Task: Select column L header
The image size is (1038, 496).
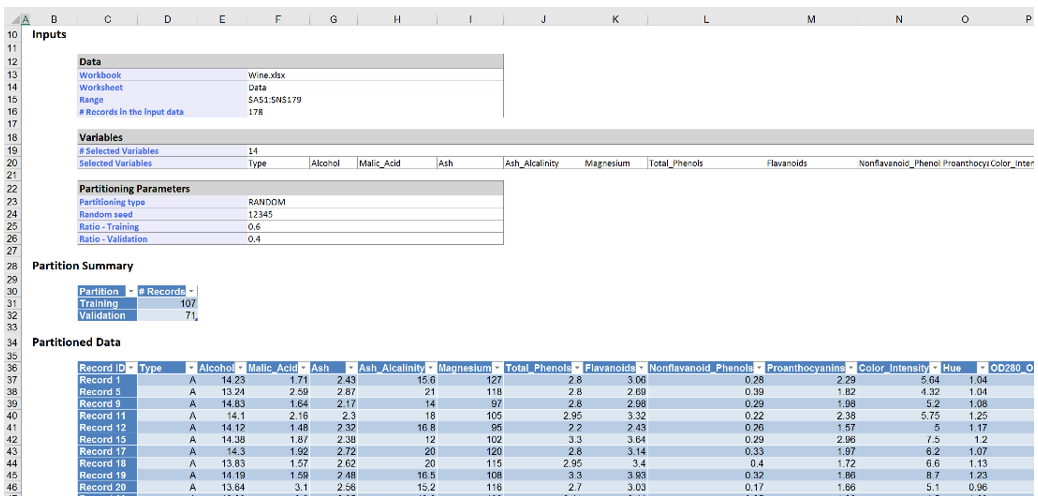Action: tap(706, 18)
